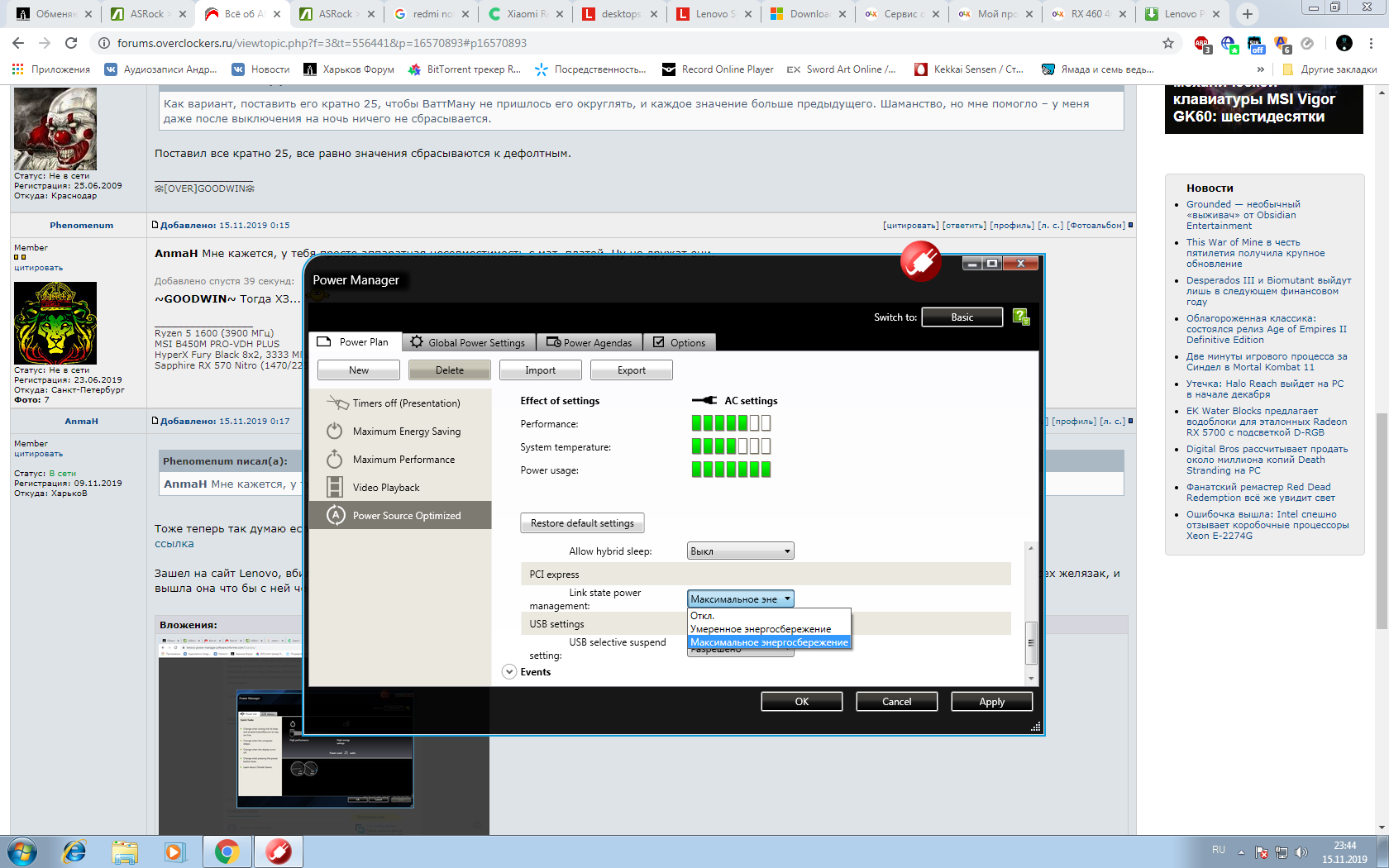Click the grey magnet-shaped extension icon

[1307, 43]
